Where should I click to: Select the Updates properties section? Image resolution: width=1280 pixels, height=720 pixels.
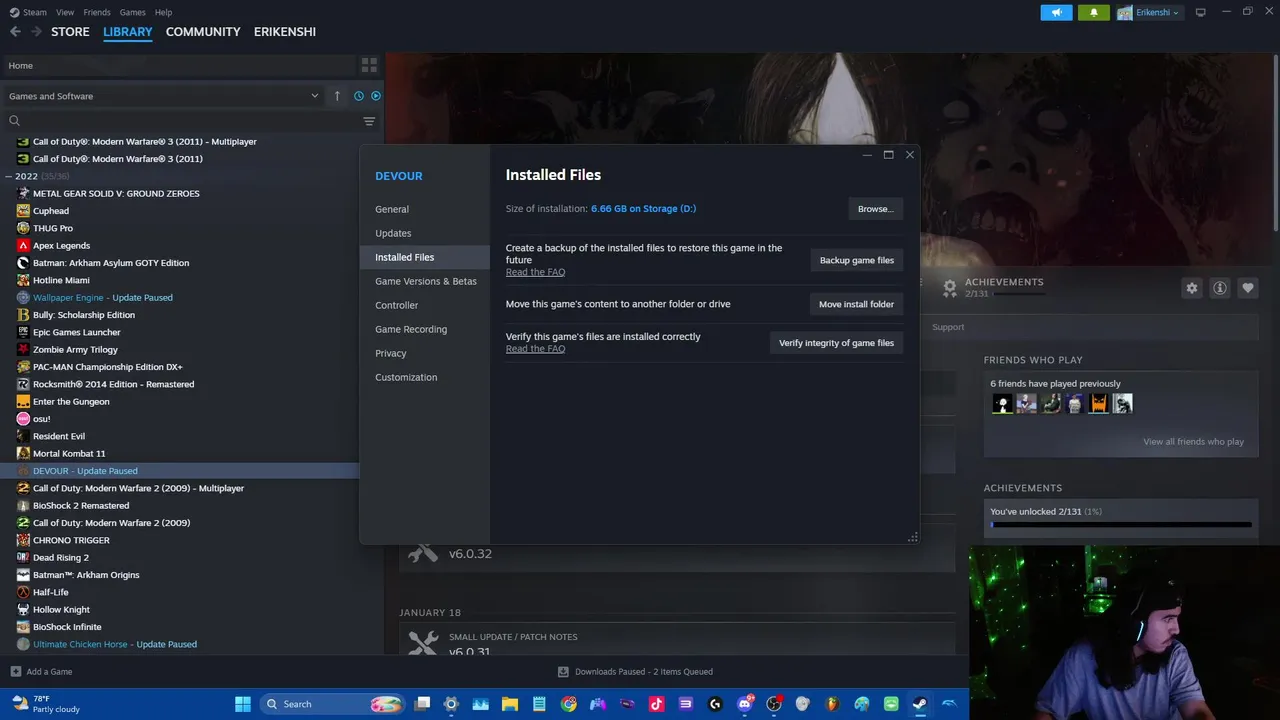(425, 233)
